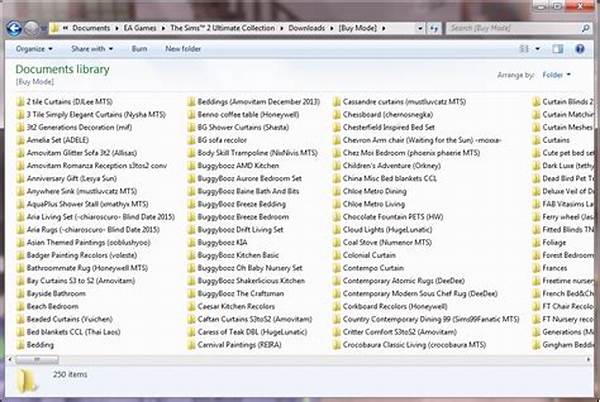This screenshot has width=600, height=402.
Task: Select 3t2 Generations Decoration folder name
Action: 79,127
